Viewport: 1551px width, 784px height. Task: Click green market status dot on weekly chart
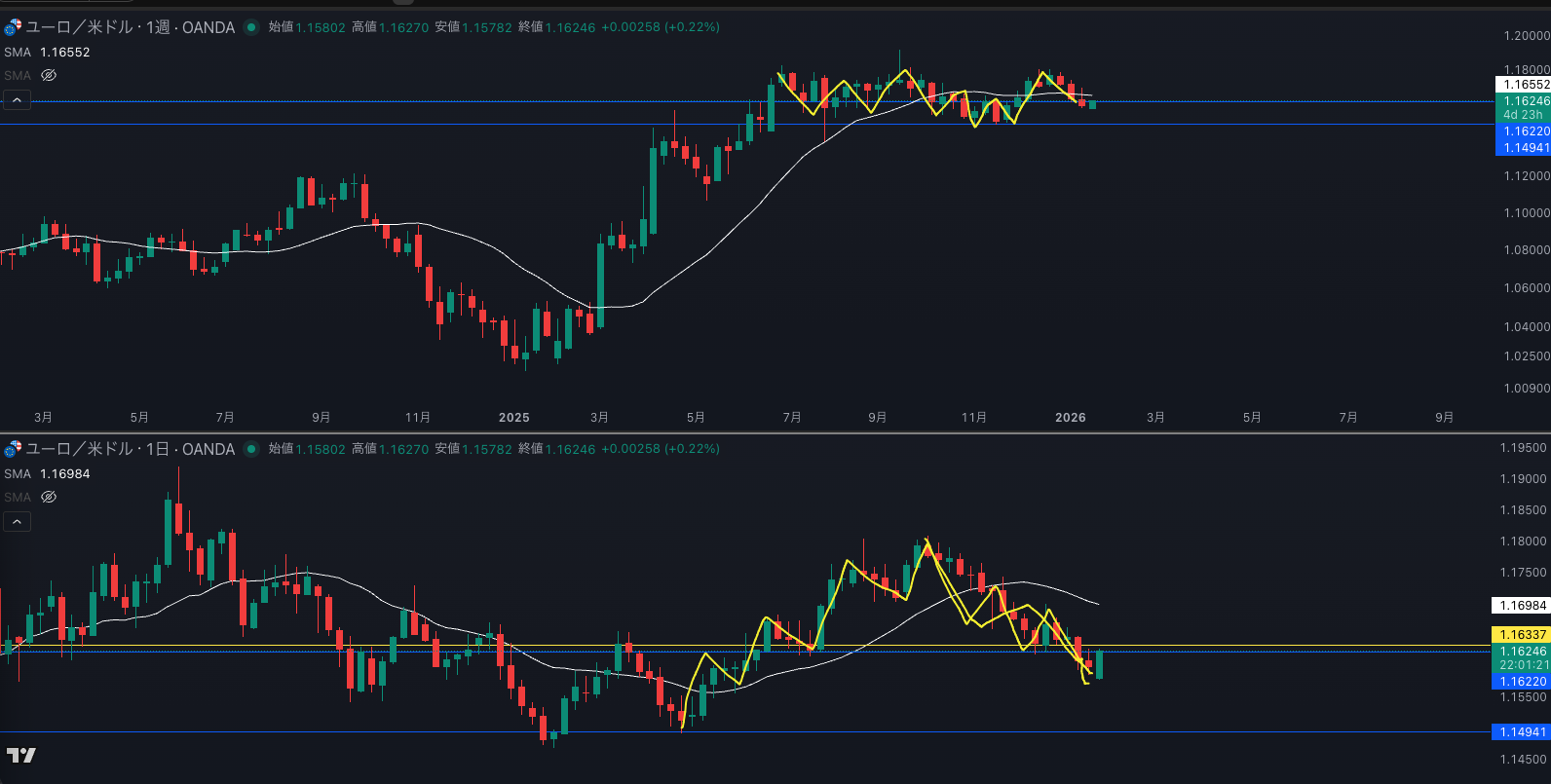[251, 27]
